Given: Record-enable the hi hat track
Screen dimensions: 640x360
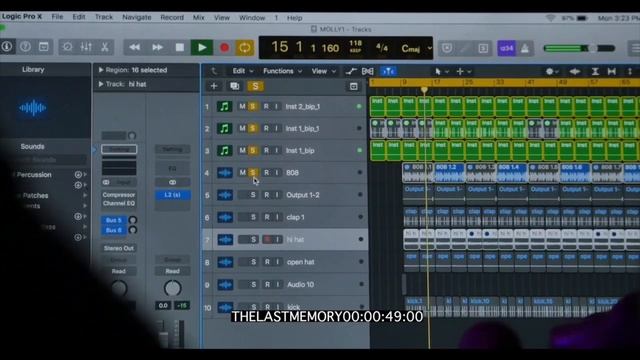Looking at the screenshot, I should click(x=267, y=240).
